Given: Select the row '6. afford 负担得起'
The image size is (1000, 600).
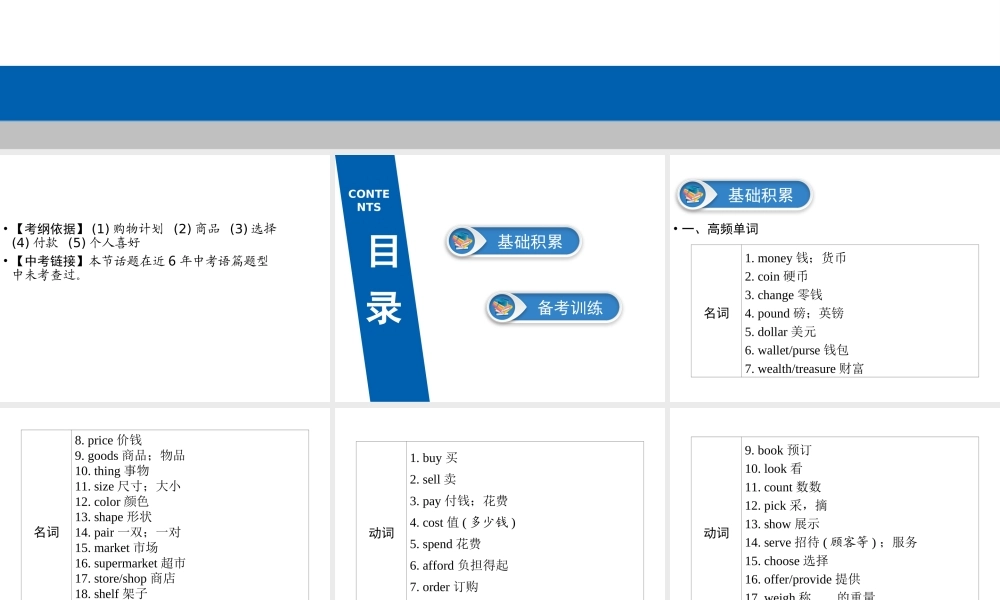Looking at the screenshot, I should click(459, 566).
